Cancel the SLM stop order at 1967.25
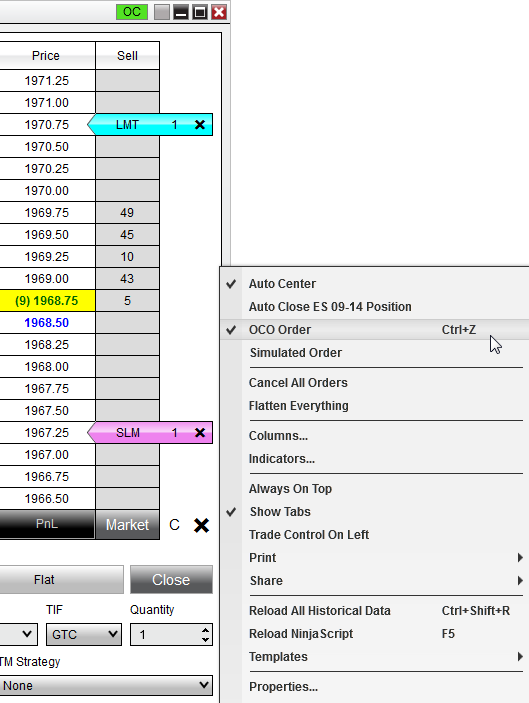529x703 pixels. click(200, 433)
